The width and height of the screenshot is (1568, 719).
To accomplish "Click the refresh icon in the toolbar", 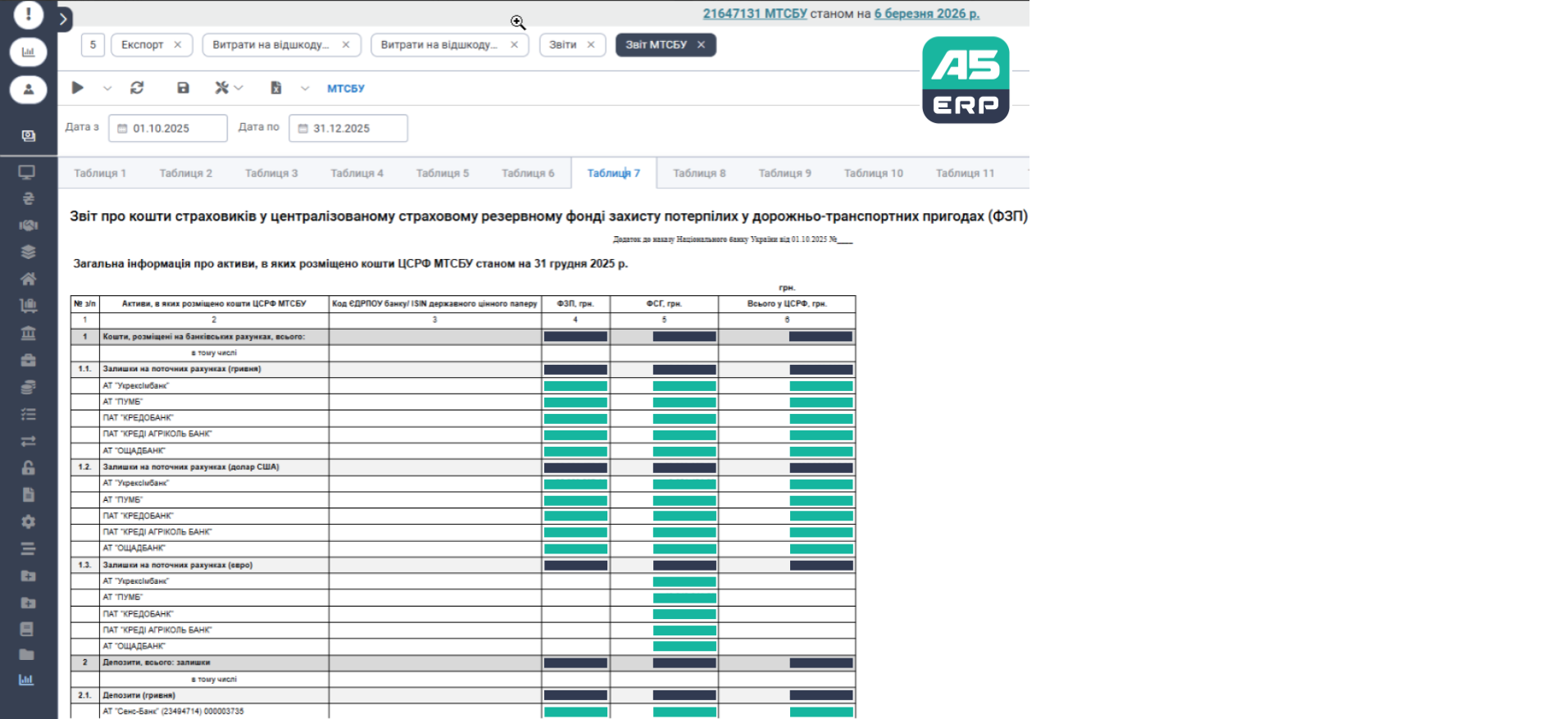I will point(137,88).
